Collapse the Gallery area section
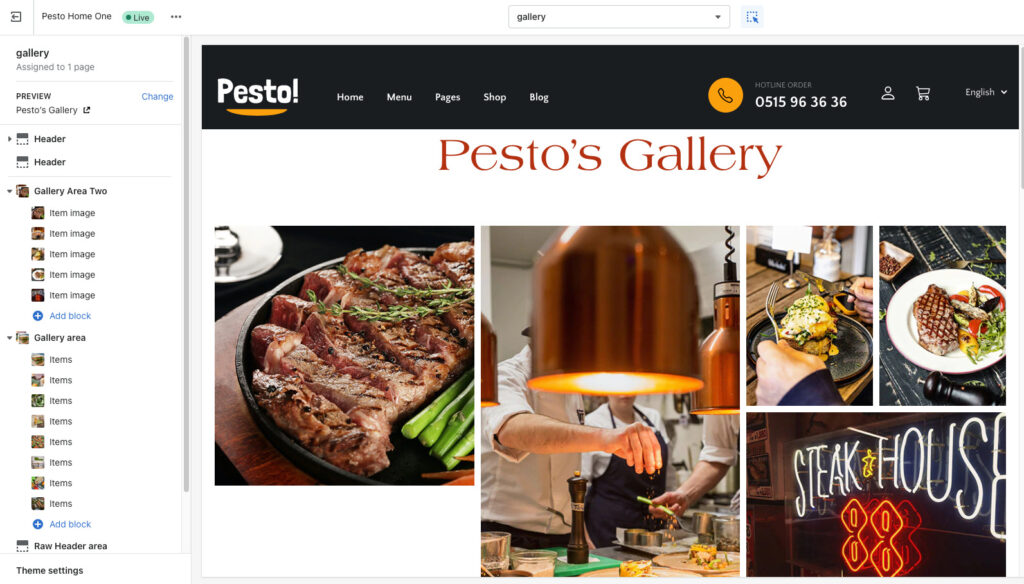The width and height of the screenshot is (1024, 584). coord(9,338)
